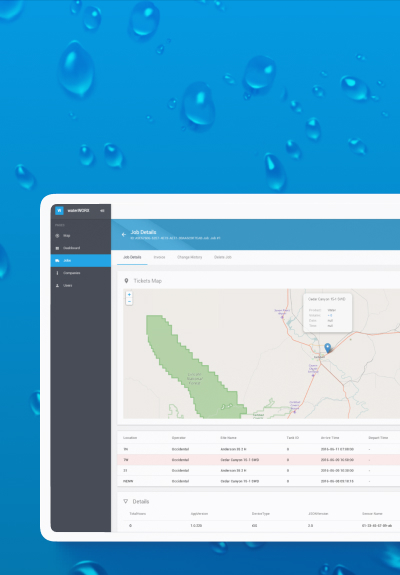The height and width of the screenshot is (575, 400).
Task: Click the TotalHours column label
Action: coord(137,514)
